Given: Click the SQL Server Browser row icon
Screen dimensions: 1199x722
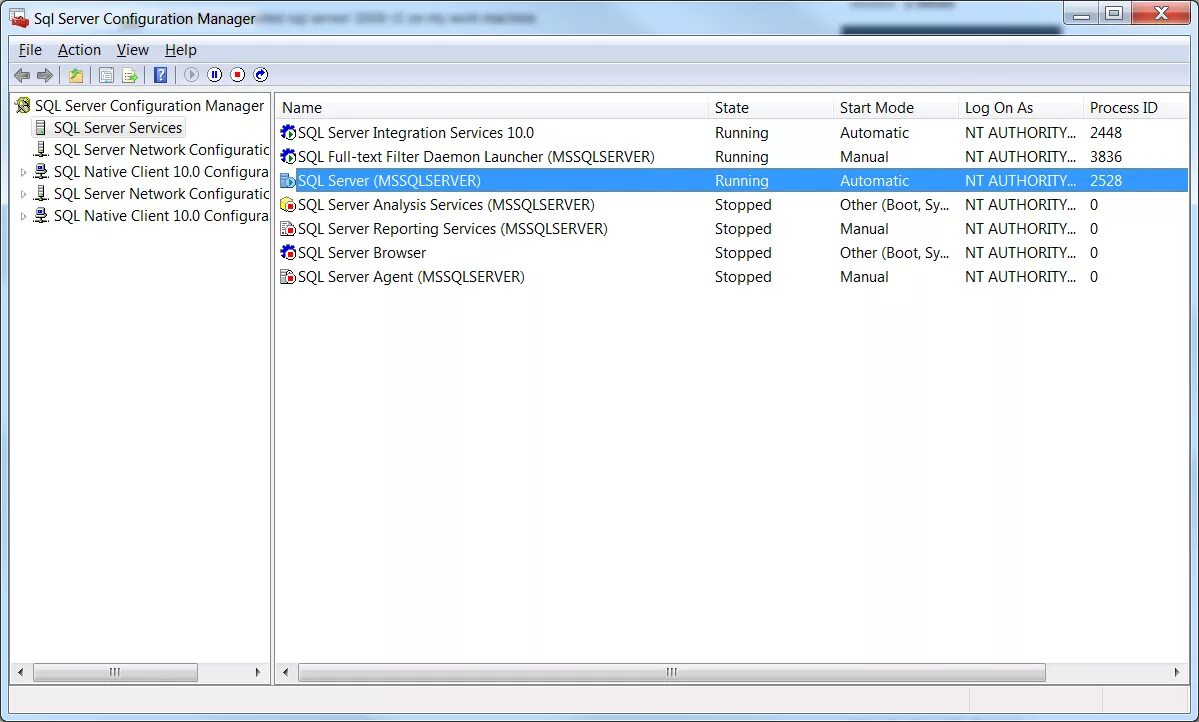Looking at the screenshot, I should pyautogui.click(x=288, y=252).
